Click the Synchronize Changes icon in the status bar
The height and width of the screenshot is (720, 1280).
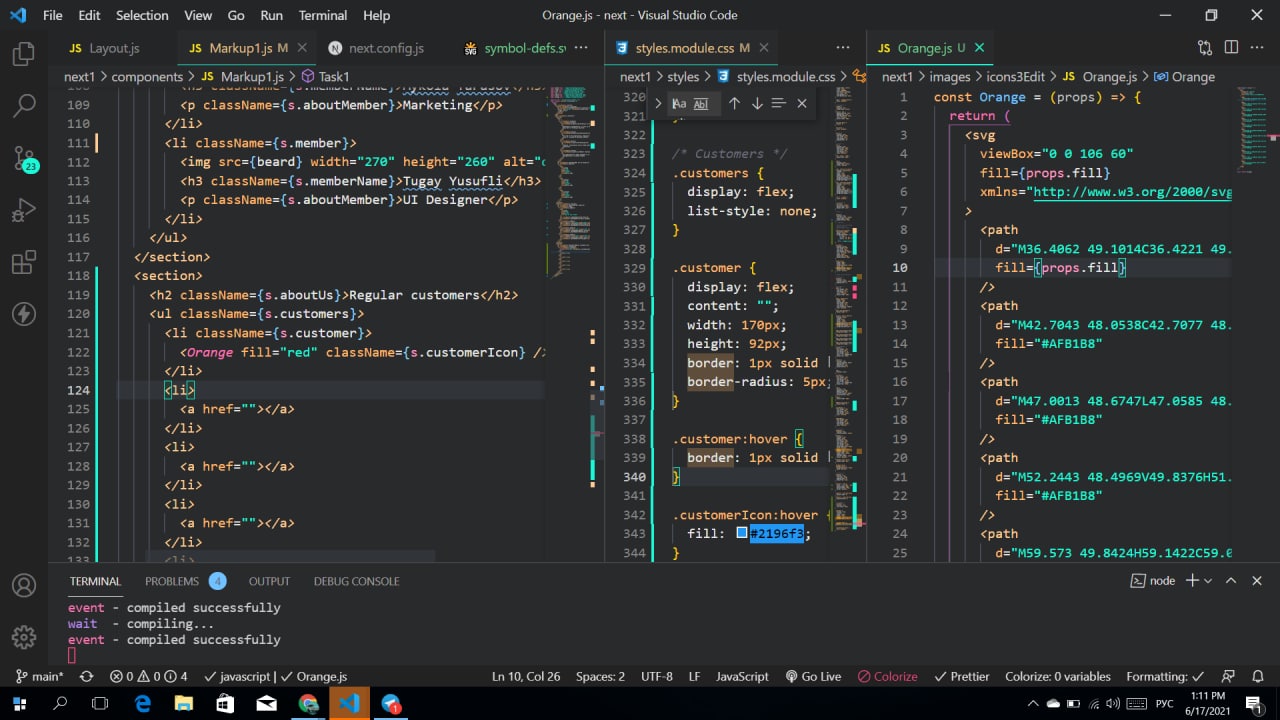tap(86, 676)
